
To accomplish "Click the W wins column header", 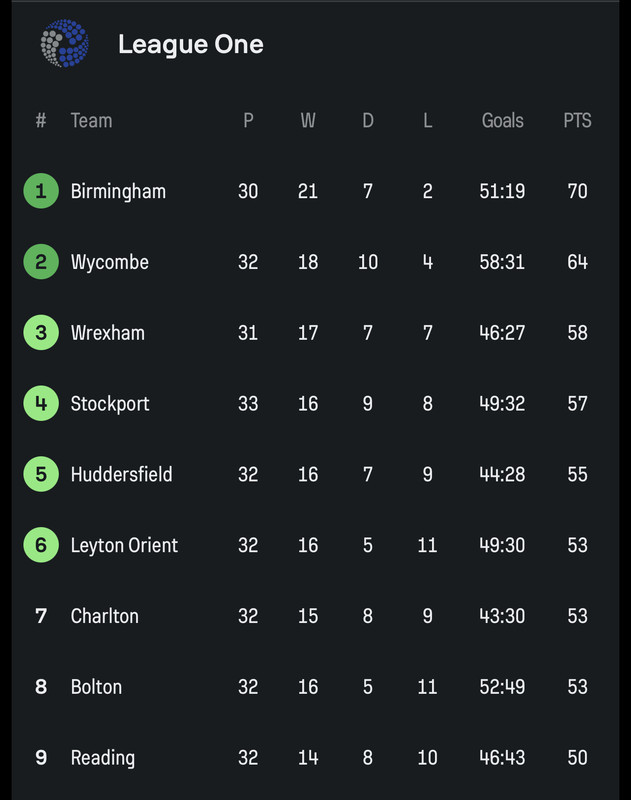I will click(308, 121).
